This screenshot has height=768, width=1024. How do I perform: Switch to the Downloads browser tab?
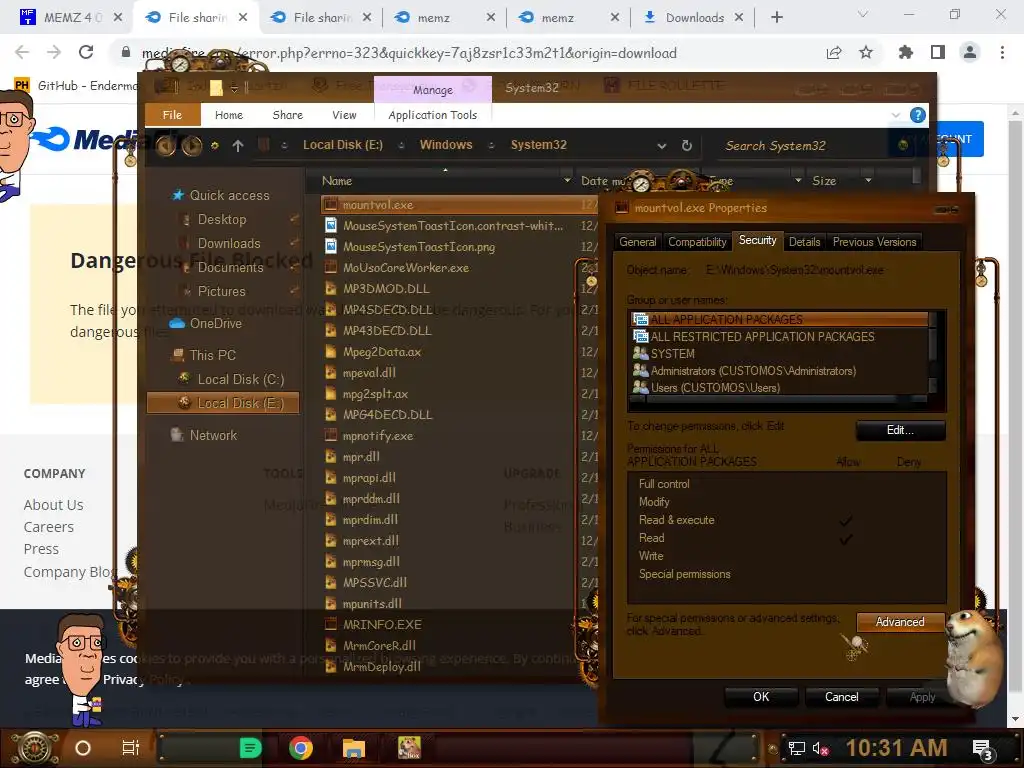point(694,18)
